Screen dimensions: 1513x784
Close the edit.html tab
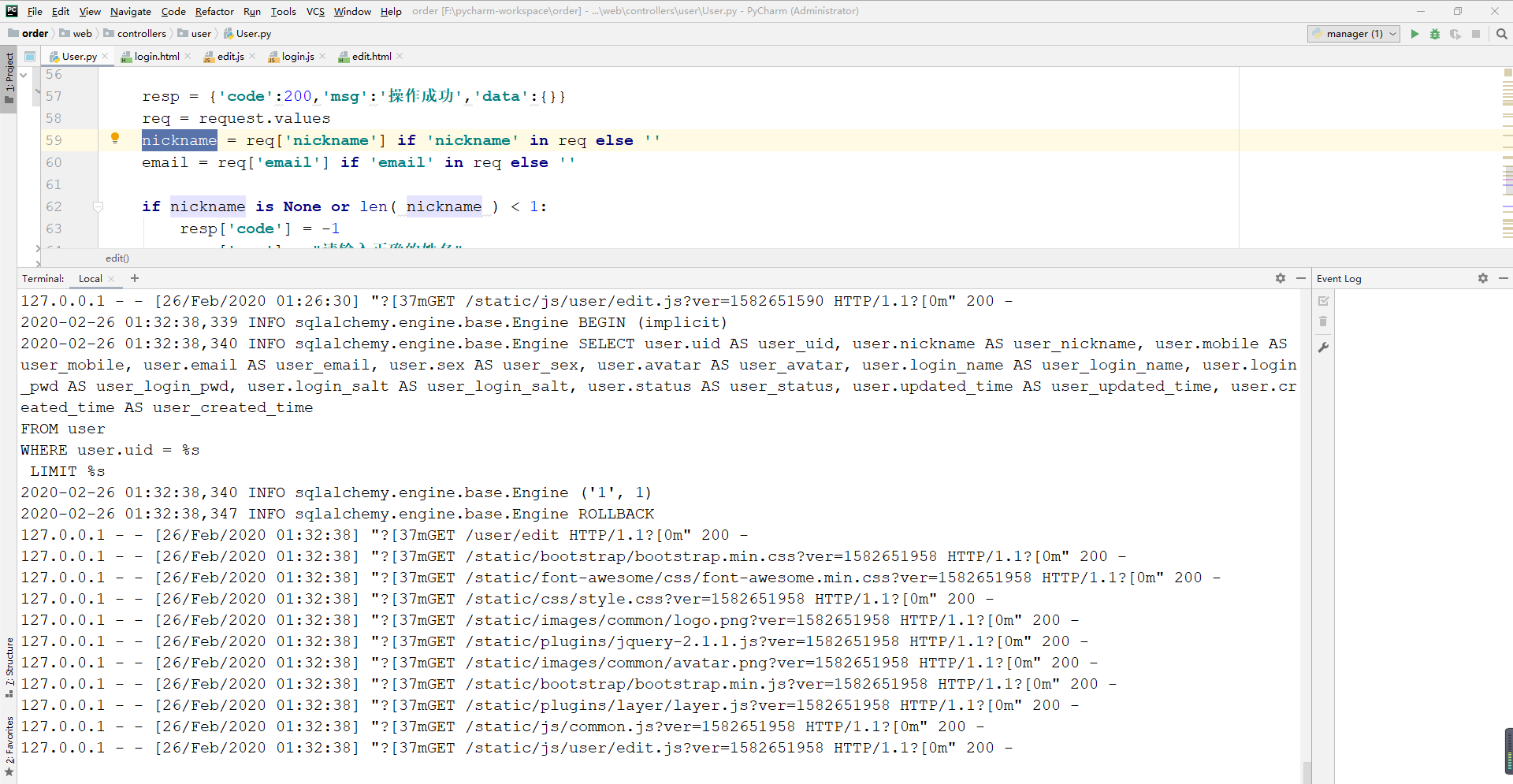tap(400, 57)
